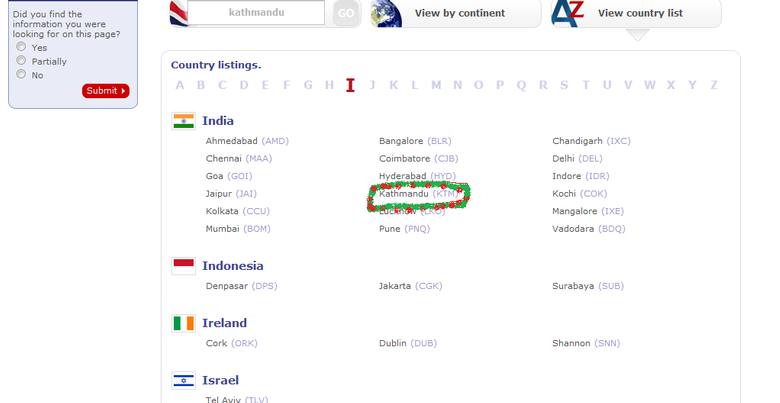The width and height of the screenshot is (780, 403).
Task: Select the Partially radio button
Action: (x=21, y=61)
